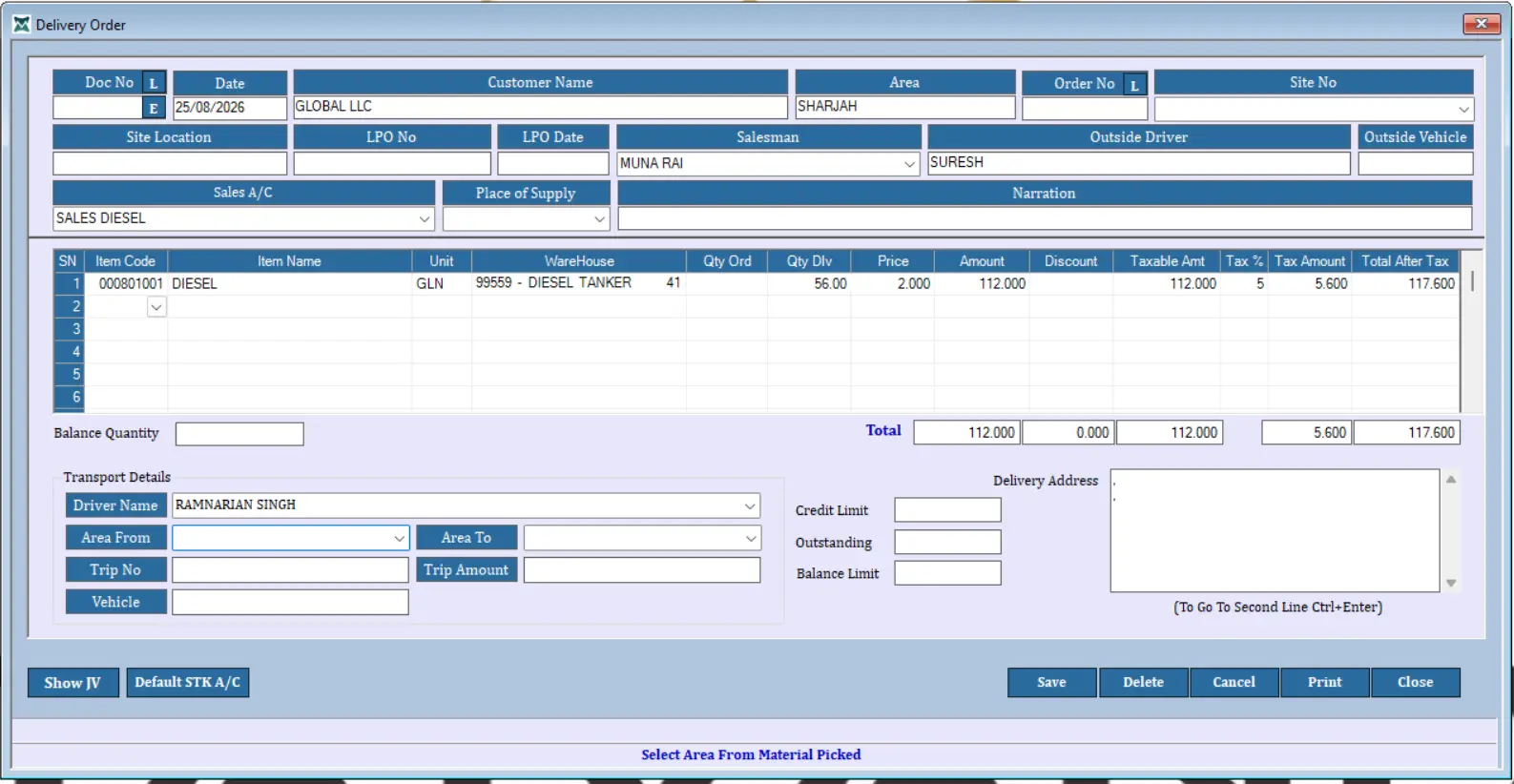1514x784 pixels.
Task: Click the Outstanding field
Action: tap(947, 542)
